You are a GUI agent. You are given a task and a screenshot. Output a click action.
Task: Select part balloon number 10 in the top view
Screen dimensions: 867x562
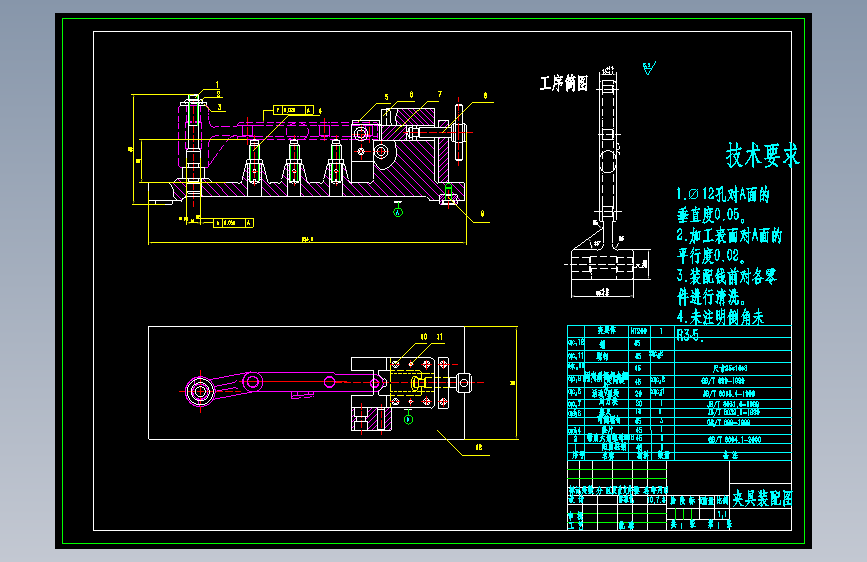(x=424, y=336)
